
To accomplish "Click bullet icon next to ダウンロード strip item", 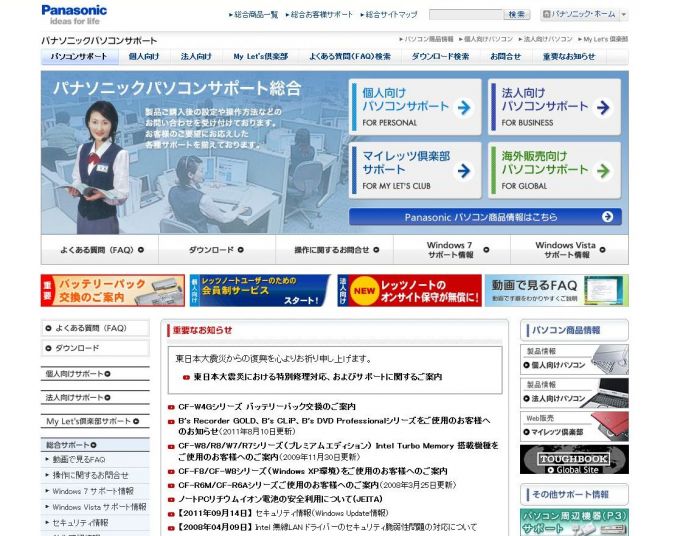I will (x=240, y=250).
